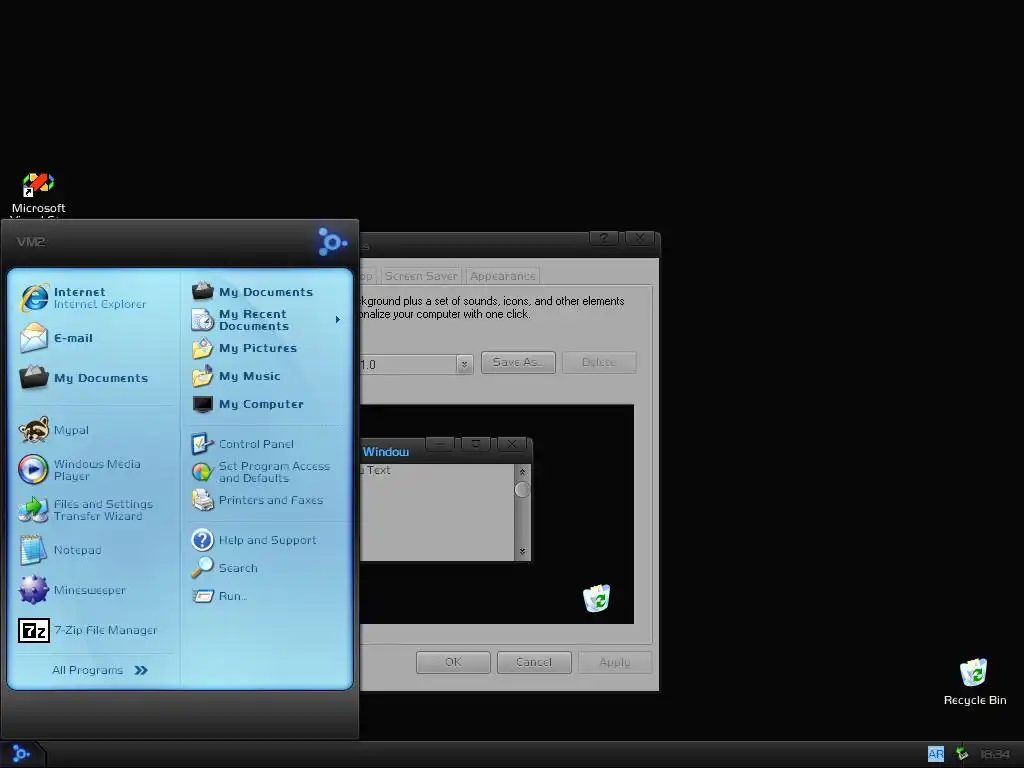This screenshot has height=768, width=1024.
Task: Switch to Appearance tab
Action: 502,276
